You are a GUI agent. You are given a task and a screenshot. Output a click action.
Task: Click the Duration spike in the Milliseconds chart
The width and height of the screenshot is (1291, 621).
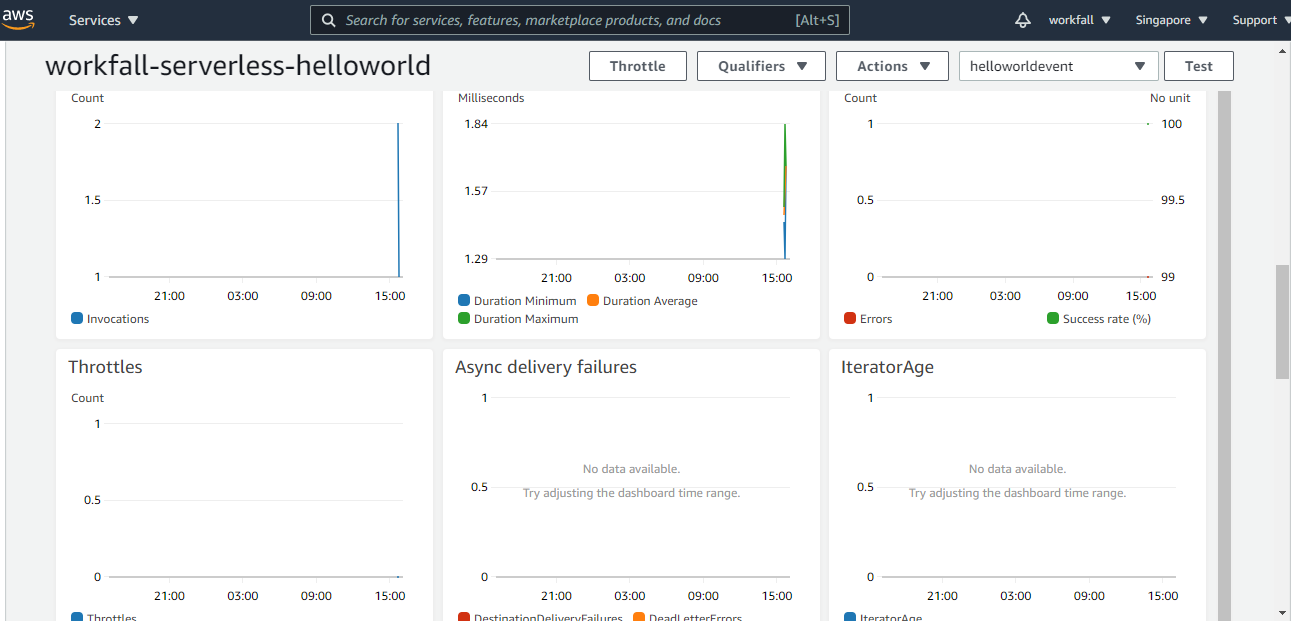pos(785,190)
